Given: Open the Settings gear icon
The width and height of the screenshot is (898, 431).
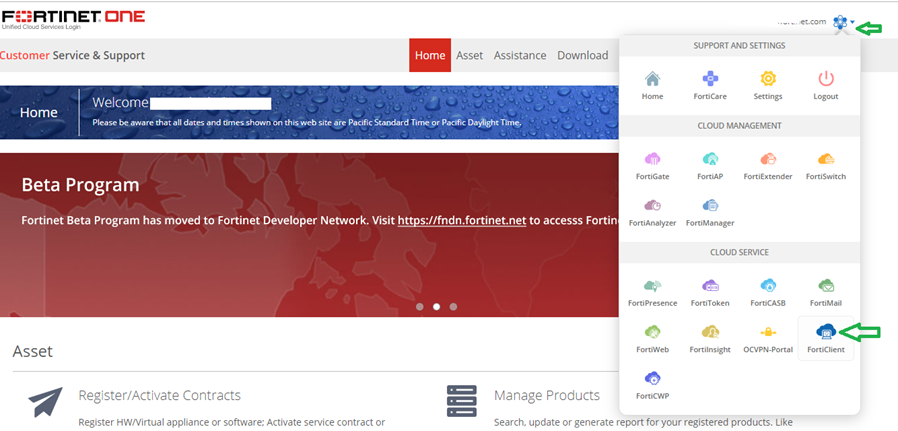Looking at the screenshot, I should click(x=768, y=79).
